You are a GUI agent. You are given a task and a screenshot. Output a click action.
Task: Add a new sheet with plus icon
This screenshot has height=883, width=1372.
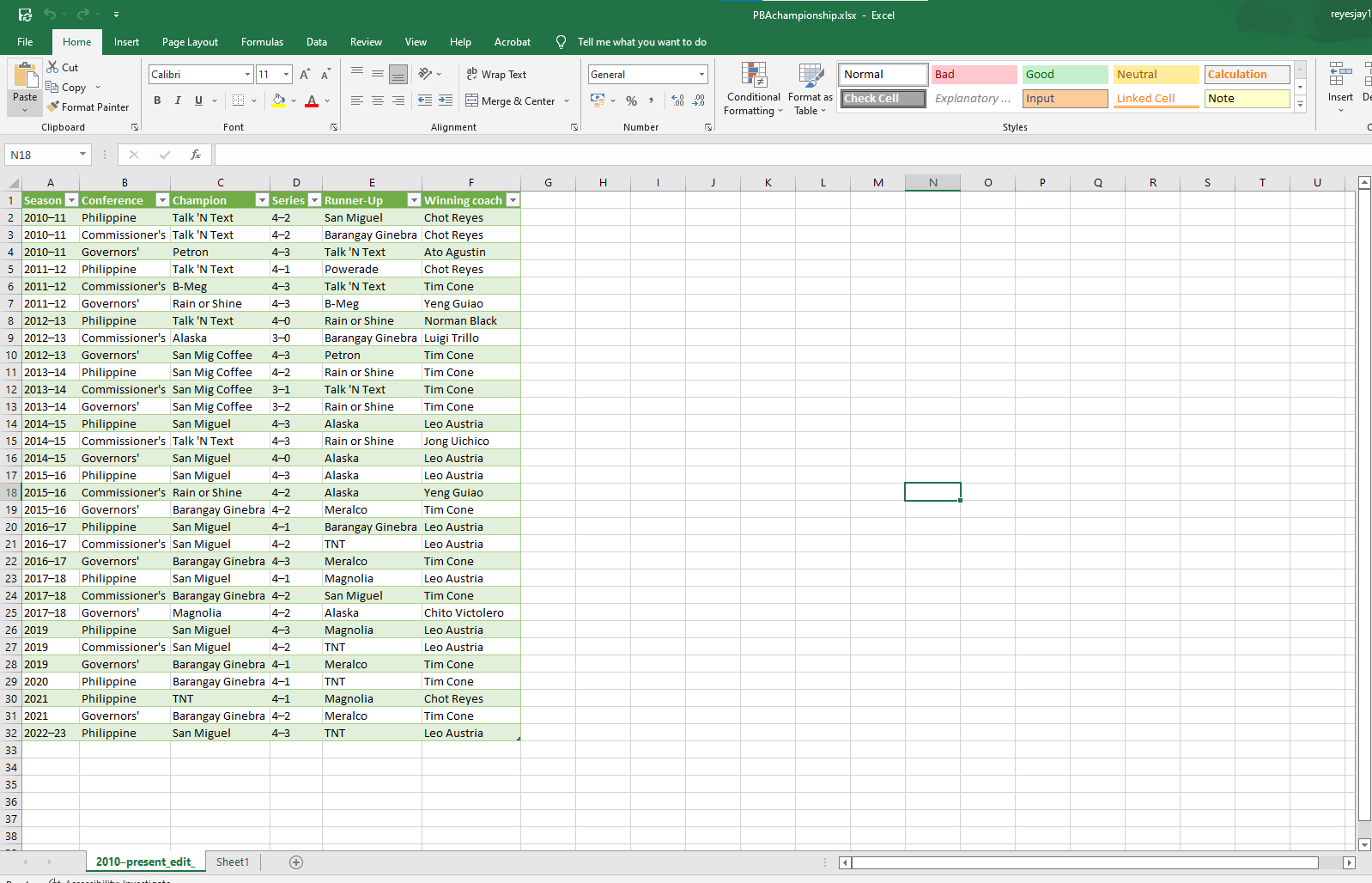[x=296, y=862]
